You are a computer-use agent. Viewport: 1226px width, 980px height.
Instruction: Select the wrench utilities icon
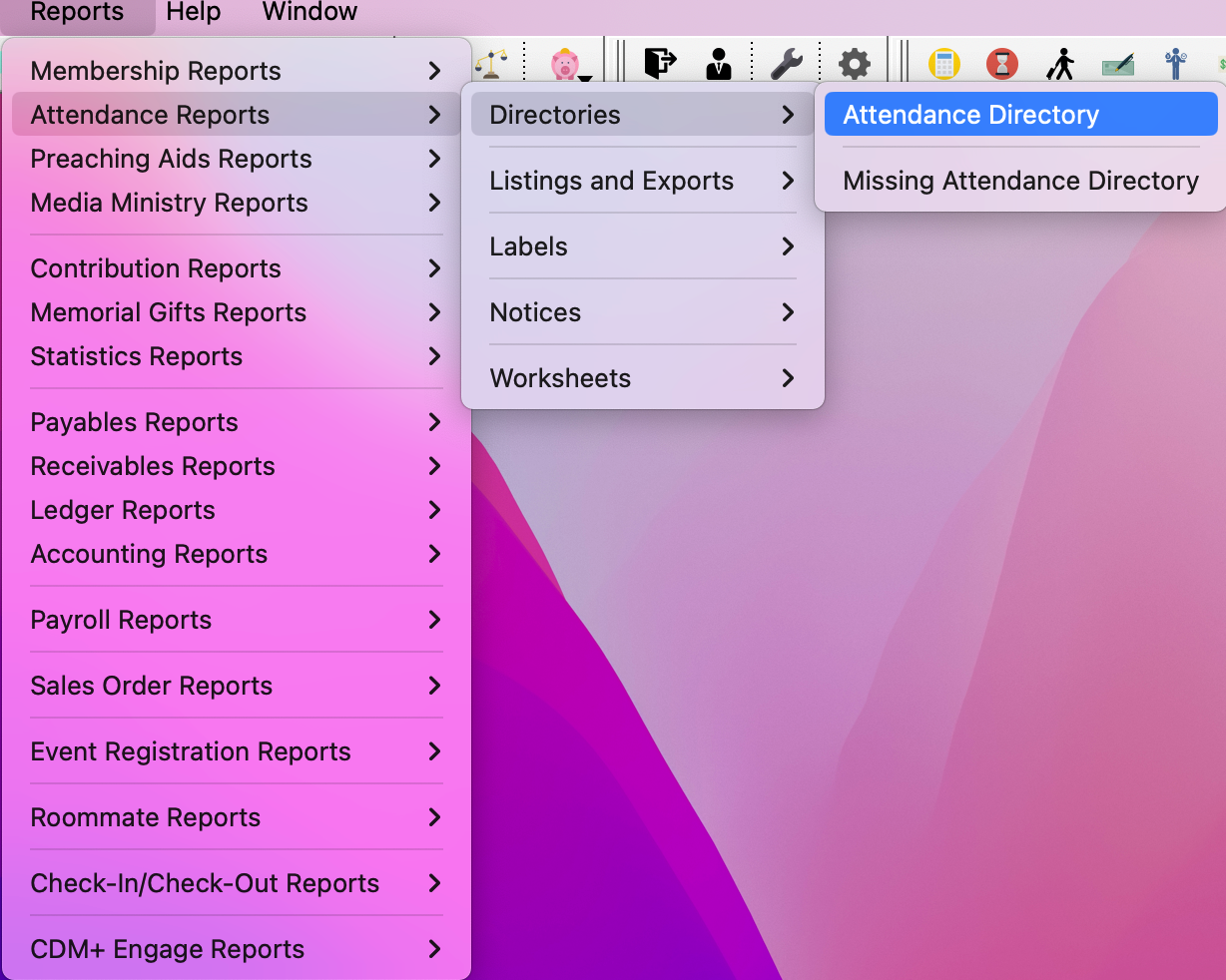[788, 62]
